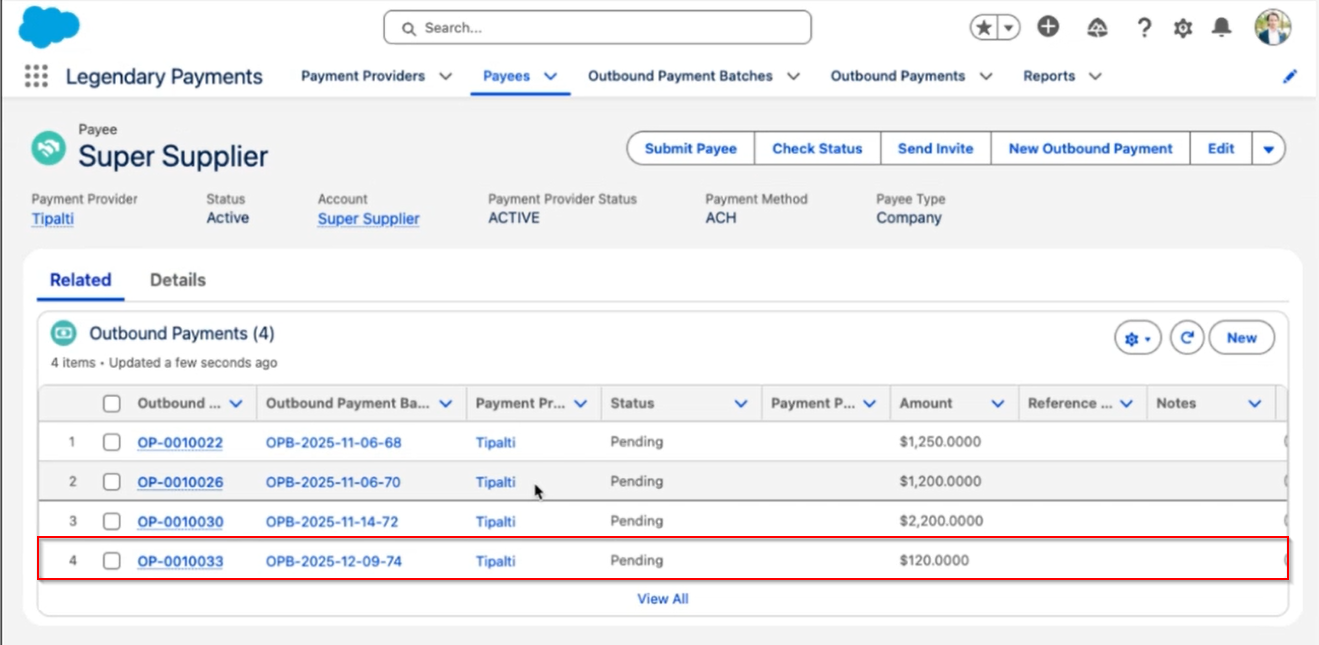This screenshot has height=645, width=1319.
Task: Open the Amount column dropdown menu
Action: (997, 404)
